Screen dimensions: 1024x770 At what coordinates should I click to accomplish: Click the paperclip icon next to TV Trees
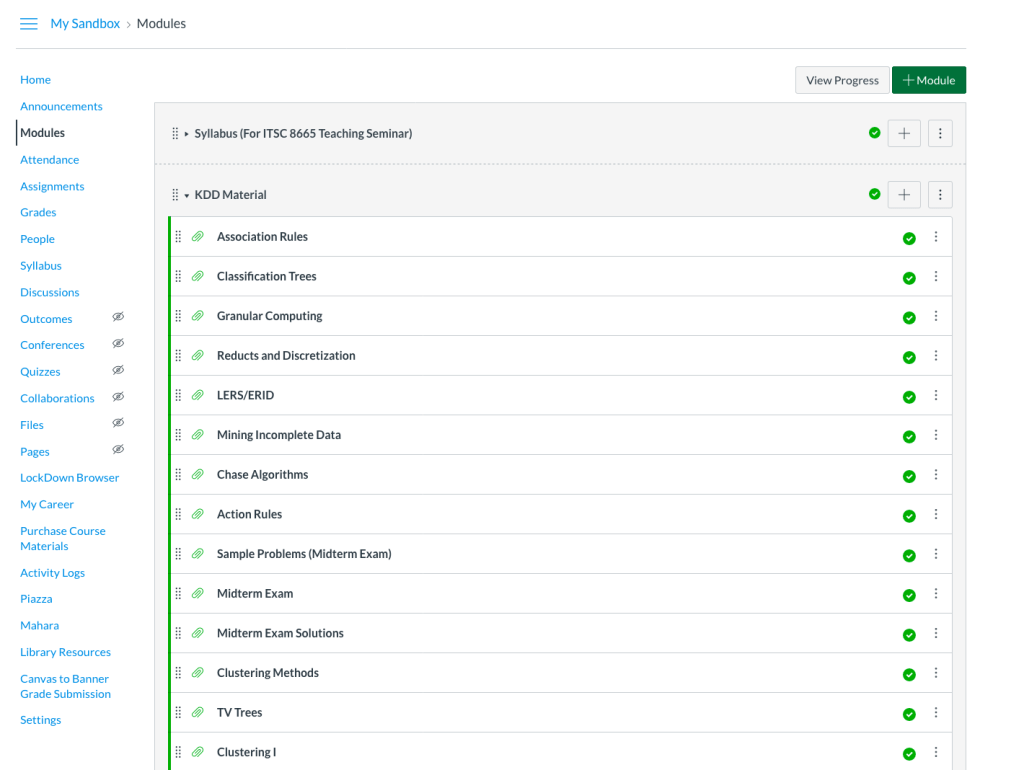tap(198, 713)
